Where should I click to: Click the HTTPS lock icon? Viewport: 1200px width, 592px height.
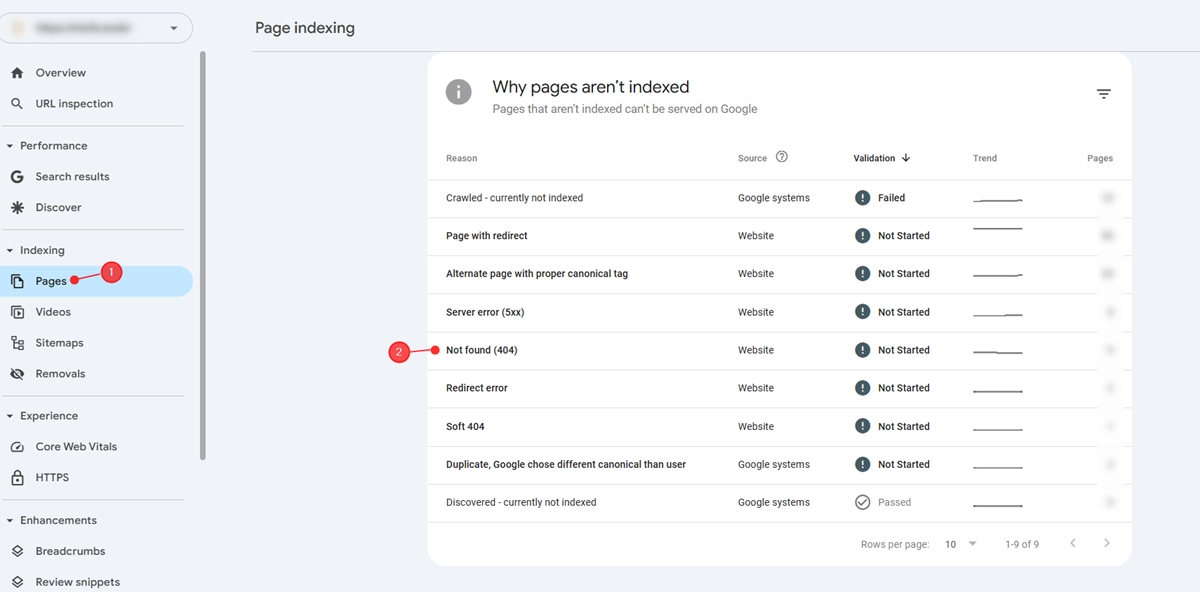[17, 478]
